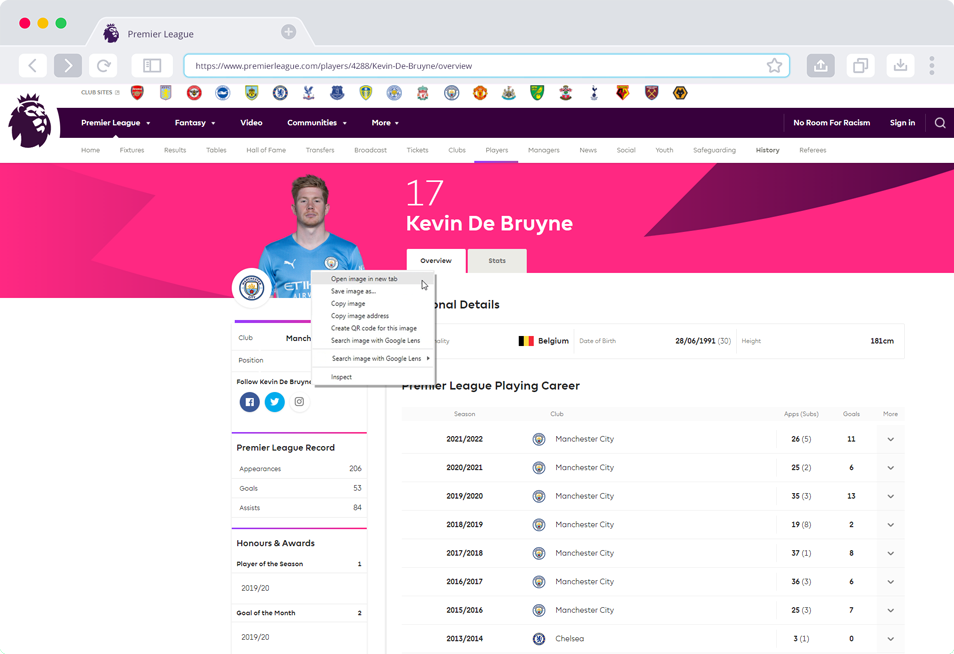Open Kevin De Bruyne's Instagram profile
This screenshot has height=654, width=954.
(x=299, y=402)
